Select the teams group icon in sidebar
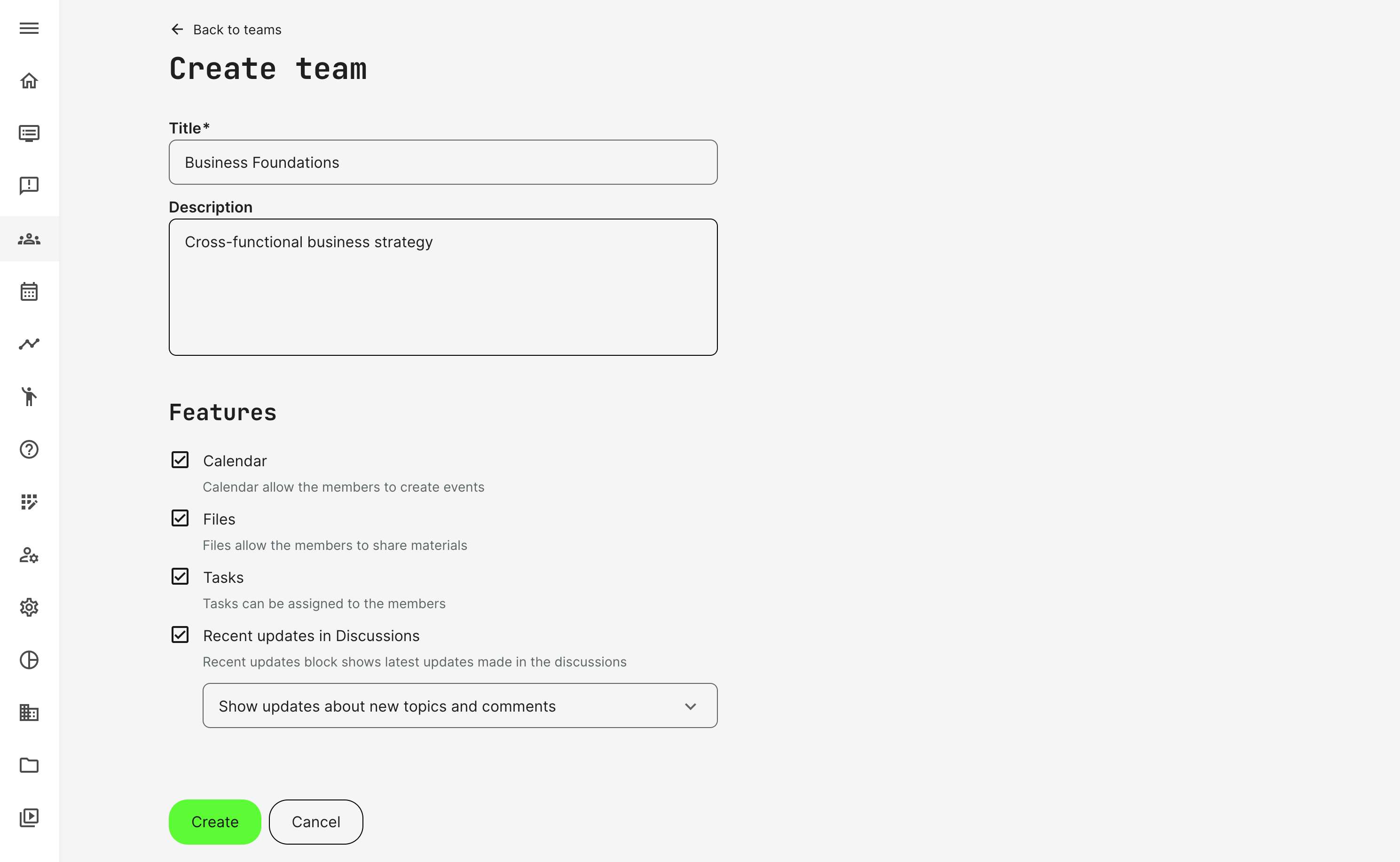 29,239
